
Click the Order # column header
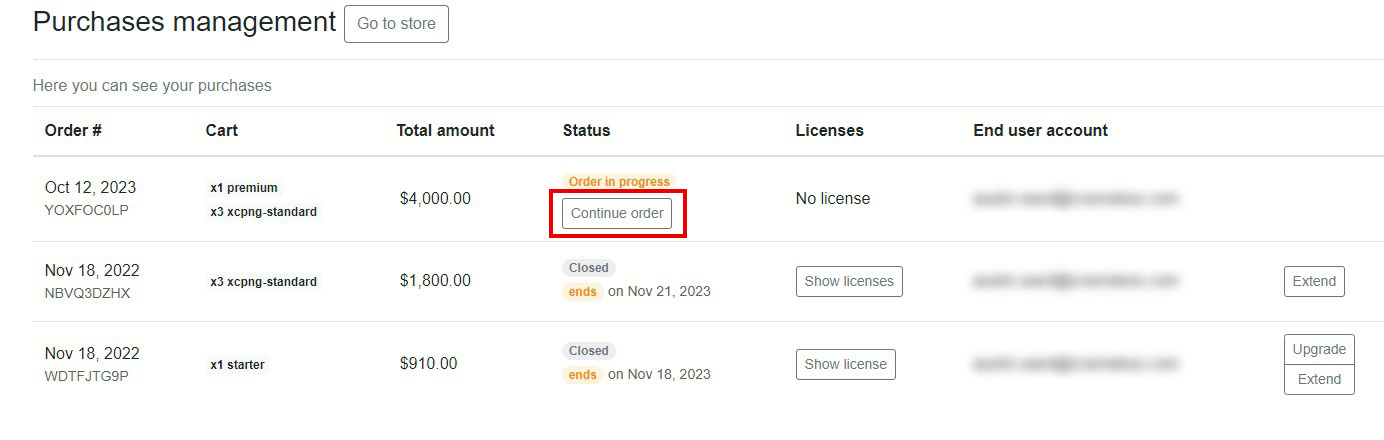[x=73, y=130]
